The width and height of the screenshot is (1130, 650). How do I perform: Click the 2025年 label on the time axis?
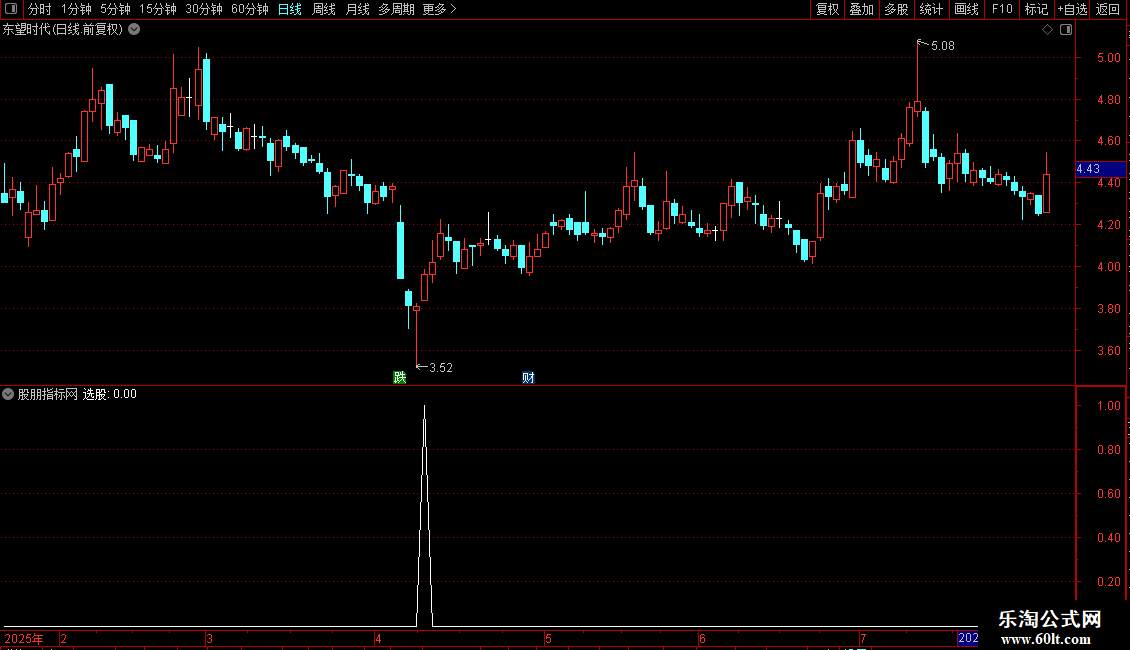(x=24, y=638)
